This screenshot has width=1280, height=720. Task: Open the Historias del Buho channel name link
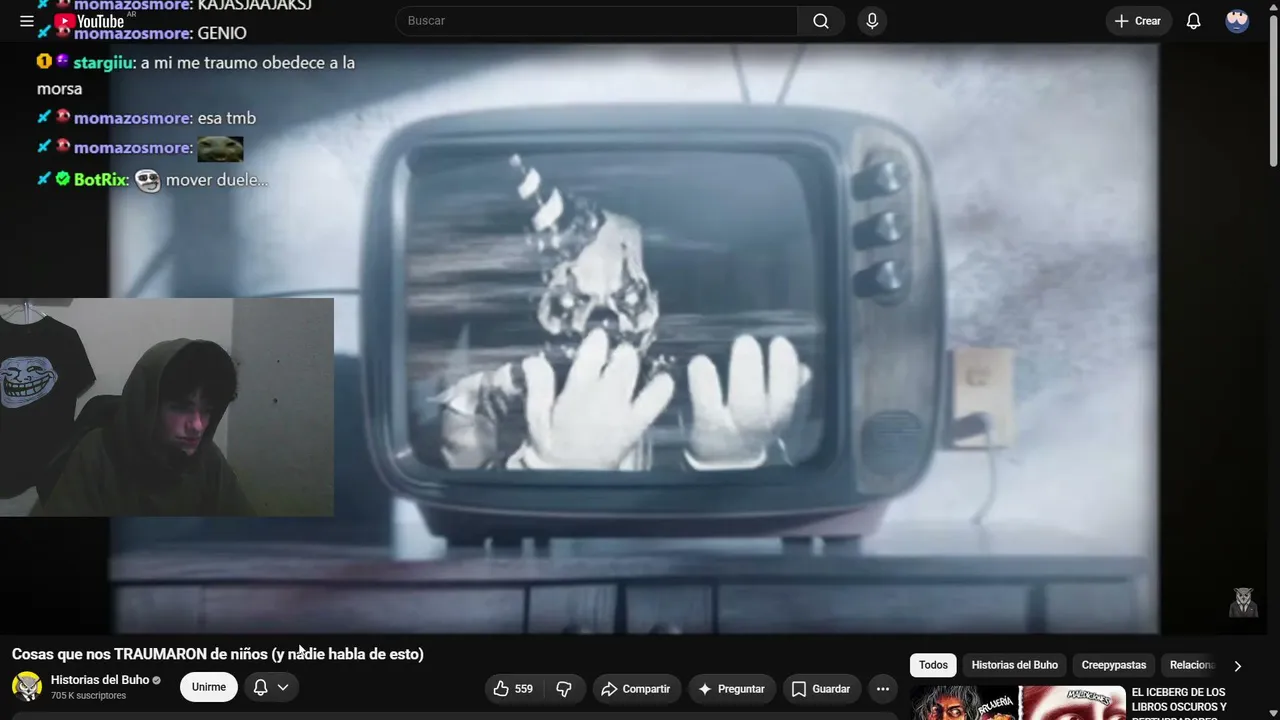pyautogui.click(x=100, y=680)
